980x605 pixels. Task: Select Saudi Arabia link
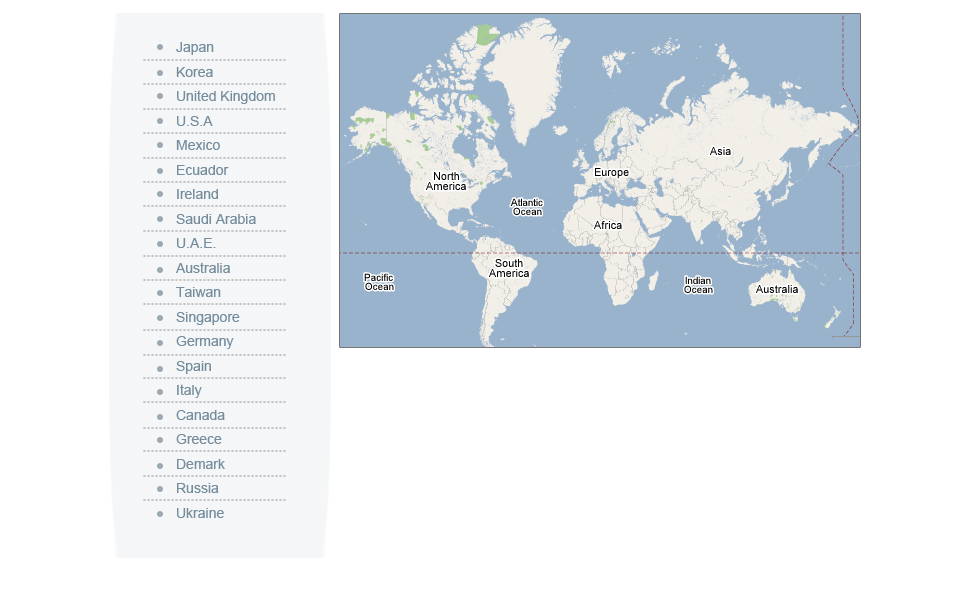pyautogui.click(x=216, y=219)
